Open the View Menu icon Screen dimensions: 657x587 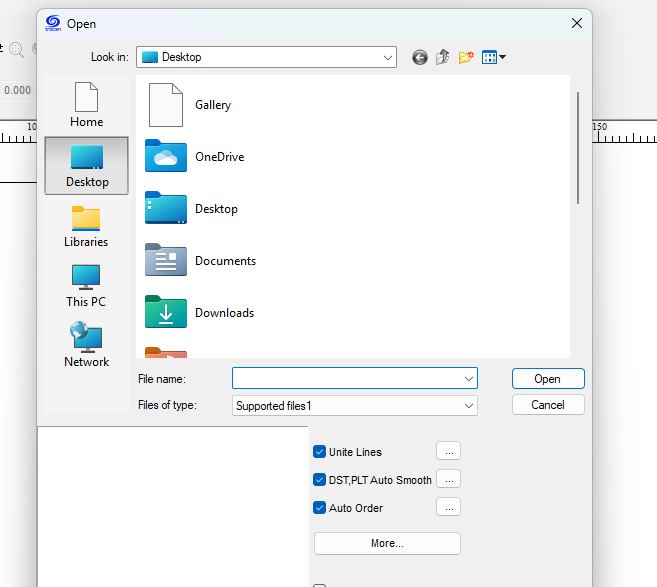pos(494,57)
